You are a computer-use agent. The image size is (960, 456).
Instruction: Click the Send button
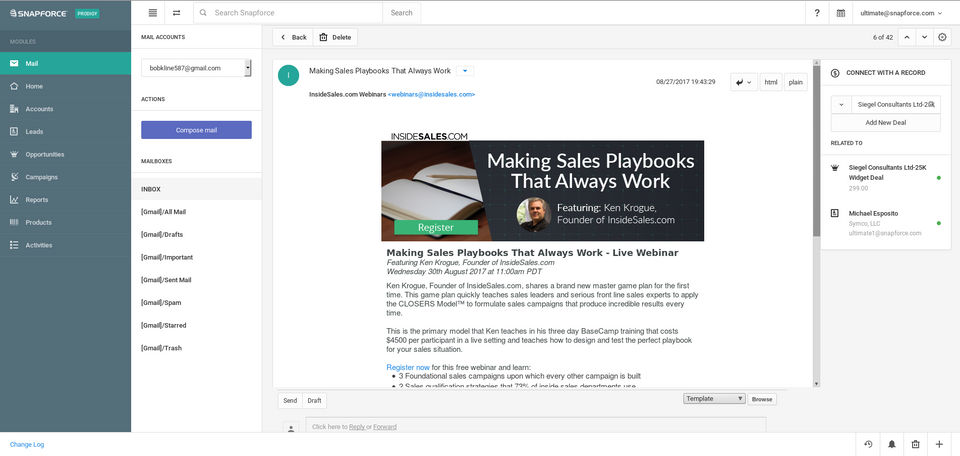coord(290,400)
